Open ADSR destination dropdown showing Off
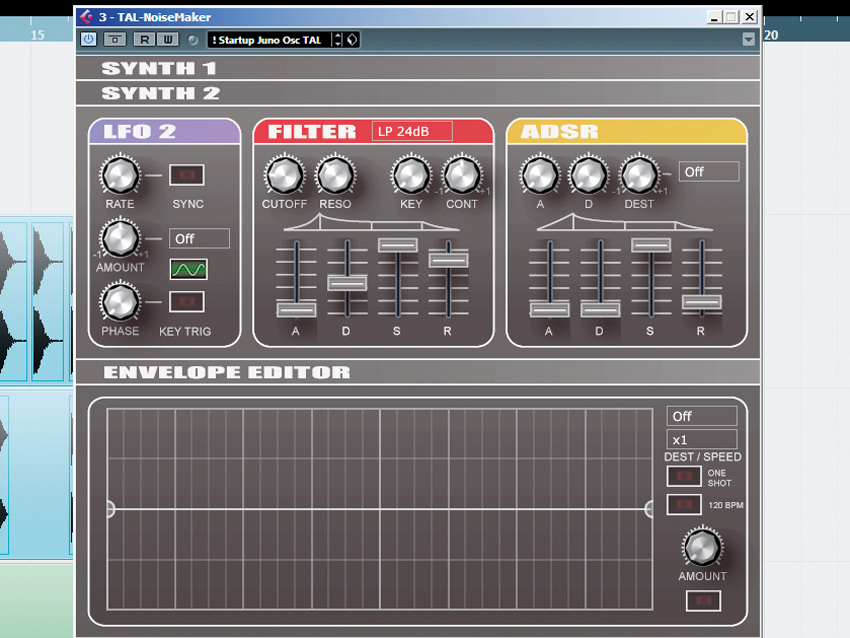Screen dimensions: 850x638 709,172
